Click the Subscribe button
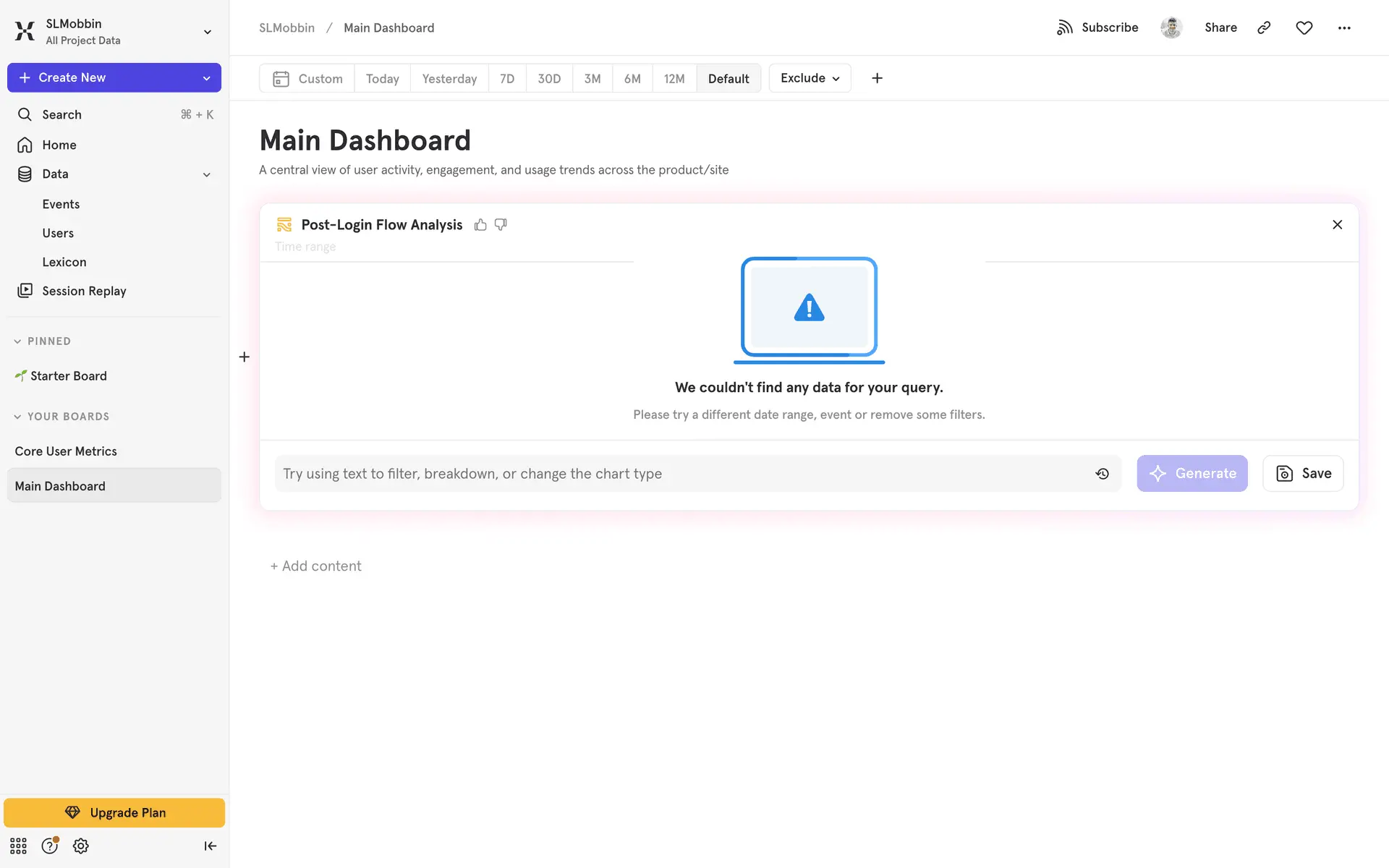Viewport: 1389px width, 868px height. 1097,27
